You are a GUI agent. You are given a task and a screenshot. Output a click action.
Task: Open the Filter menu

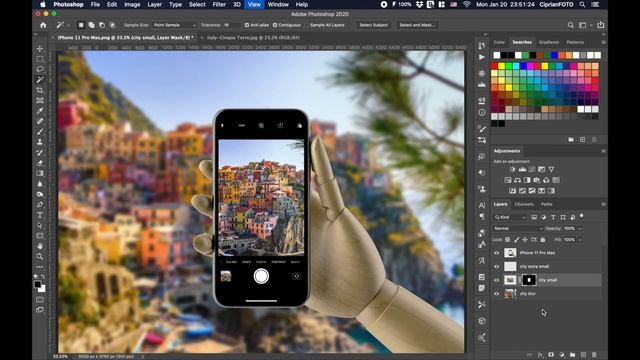click(219, 4)
